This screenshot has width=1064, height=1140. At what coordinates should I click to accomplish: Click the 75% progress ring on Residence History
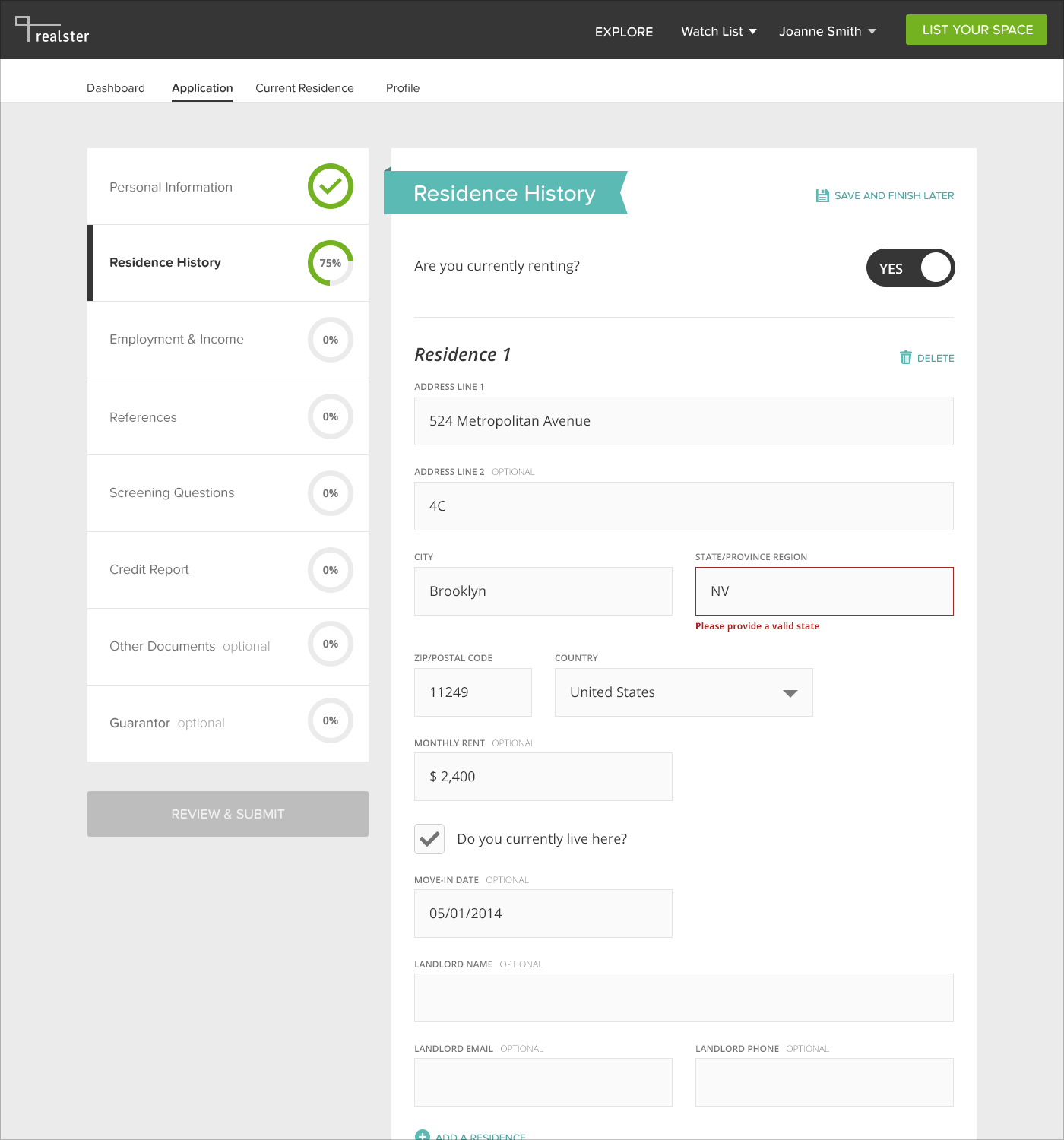click(x=330, y=262)
